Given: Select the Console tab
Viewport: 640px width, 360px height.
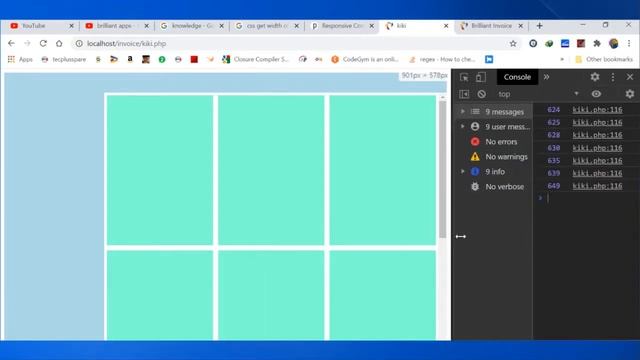Looking at the screenshot, I should 517,77.
